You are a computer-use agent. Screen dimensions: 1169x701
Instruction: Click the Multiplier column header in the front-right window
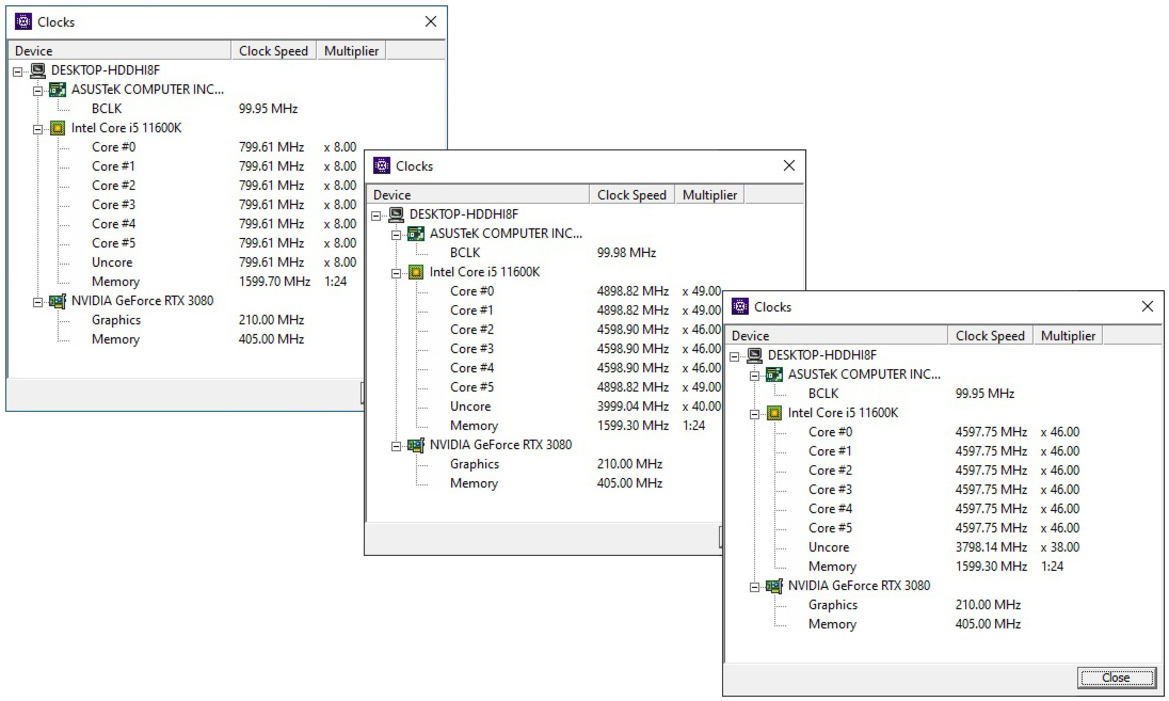(1068, 336)
